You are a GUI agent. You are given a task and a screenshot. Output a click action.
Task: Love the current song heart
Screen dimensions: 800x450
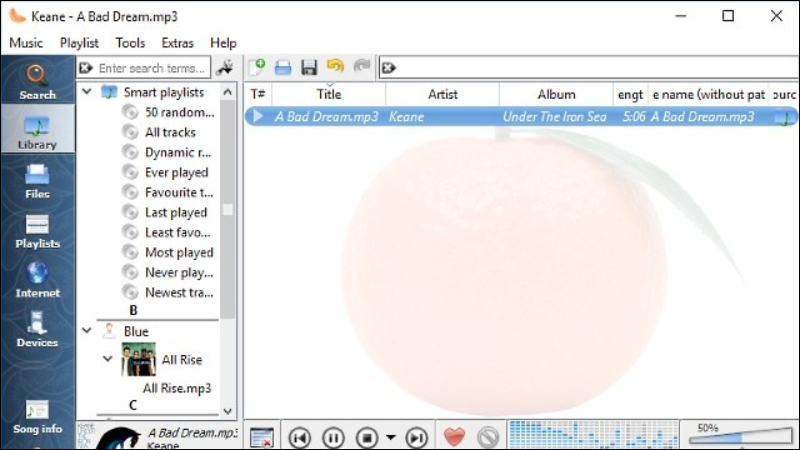454,437
